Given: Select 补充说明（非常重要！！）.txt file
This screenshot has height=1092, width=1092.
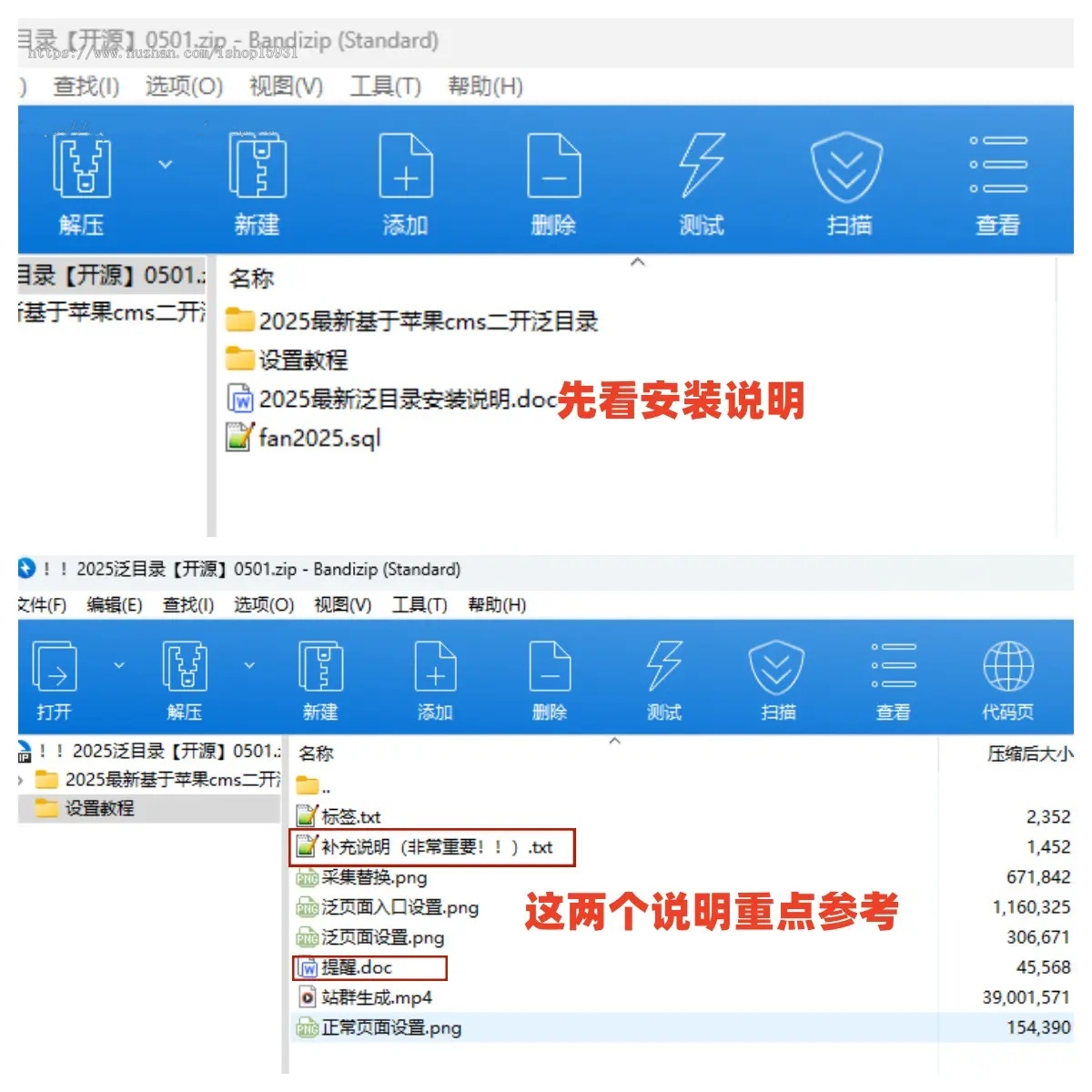Looking at the screenshot, I should pos(425,846).
